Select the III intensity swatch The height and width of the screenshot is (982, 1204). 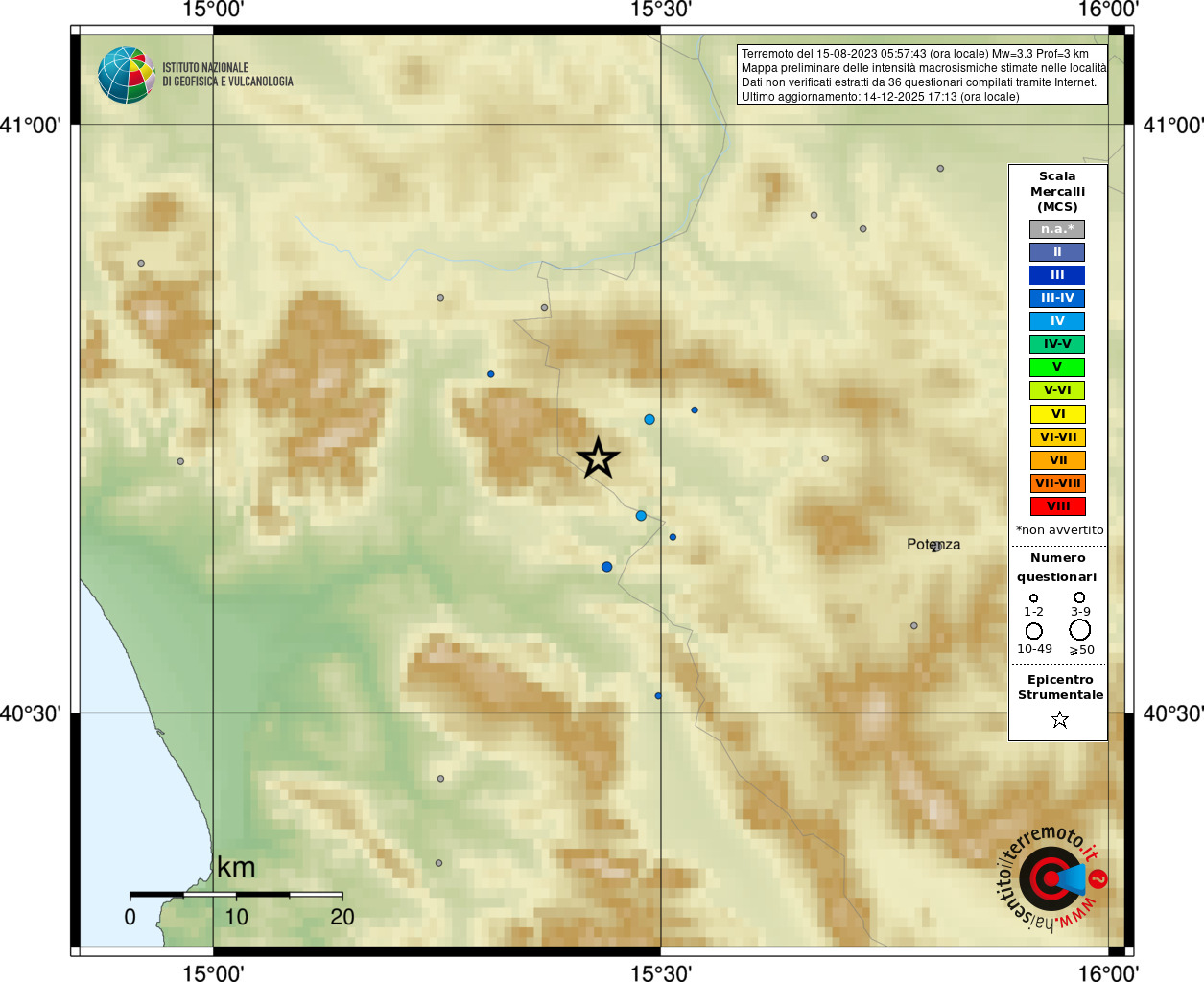[1057, 275]
